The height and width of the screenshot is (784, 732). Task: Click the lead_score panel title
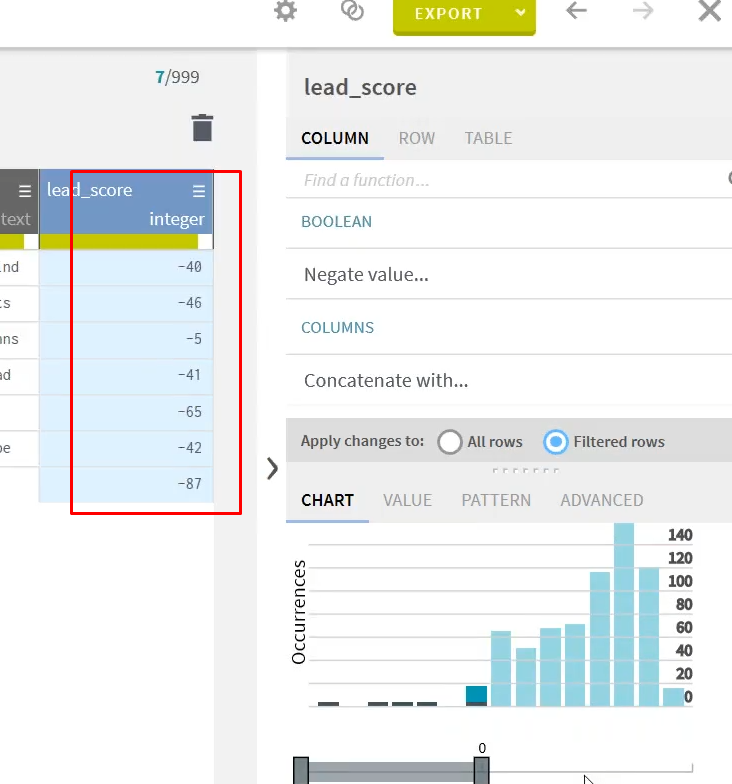point(360,88)
